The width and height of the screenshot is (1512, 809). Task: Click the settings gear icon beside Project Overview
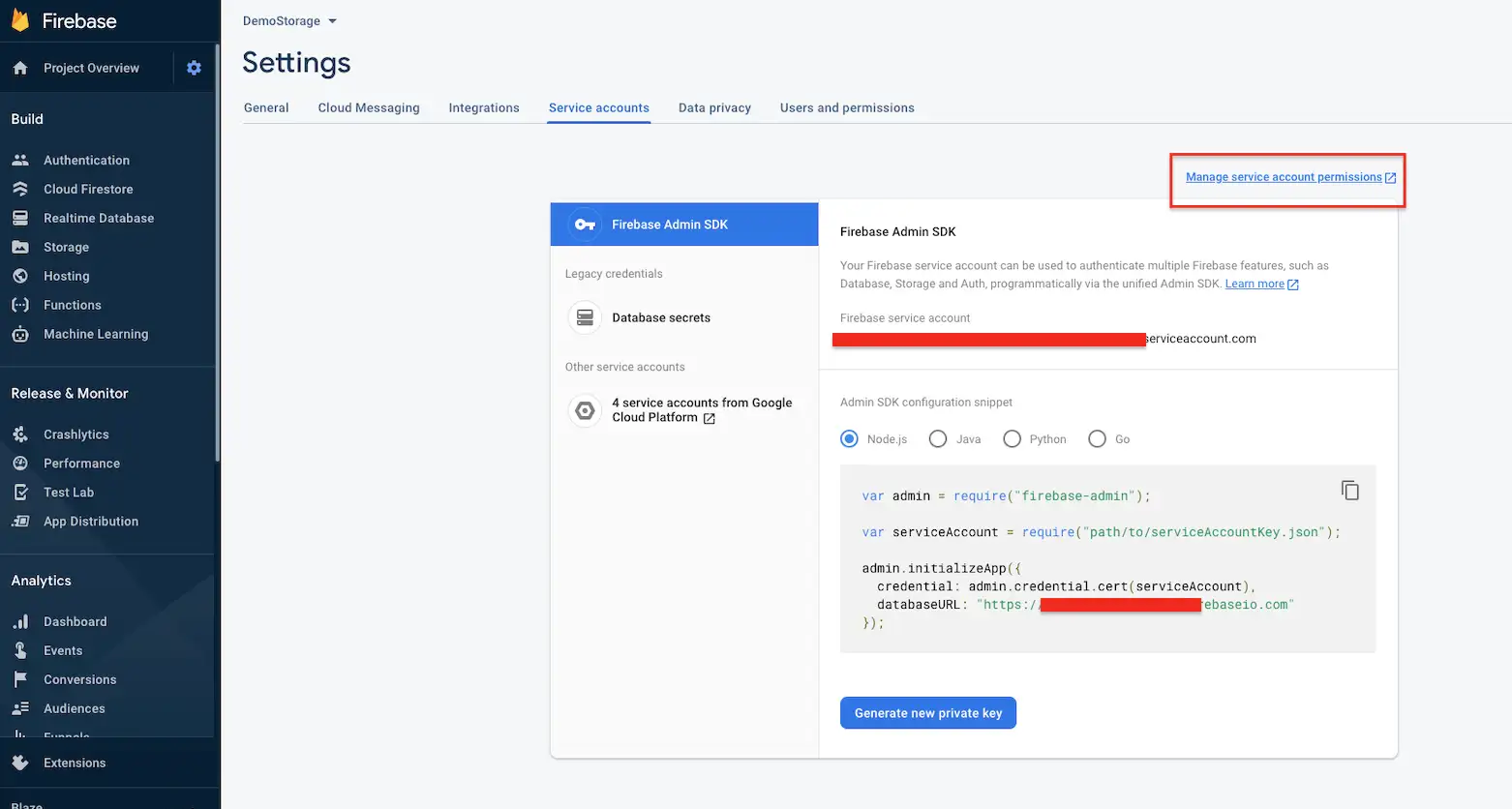coord(194,68)
